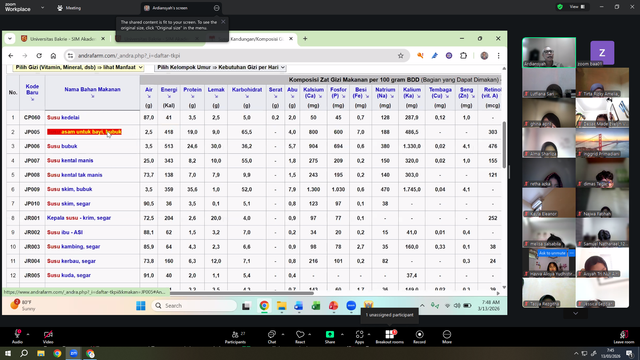Open Ardiansyah's screen share options
Screen dimensions: 640x360
coord(216,8)
